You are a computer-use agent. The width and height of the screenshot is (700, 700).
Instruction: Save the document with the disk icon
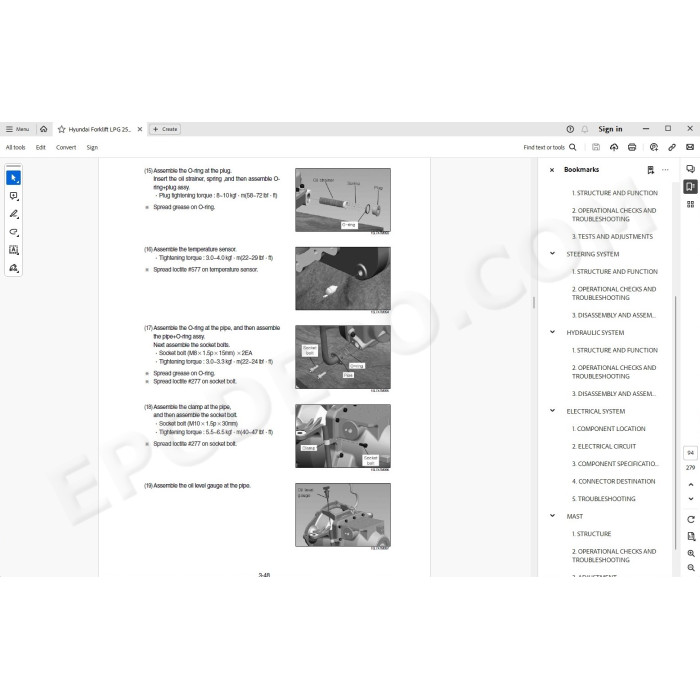click(x=596, y=147)
